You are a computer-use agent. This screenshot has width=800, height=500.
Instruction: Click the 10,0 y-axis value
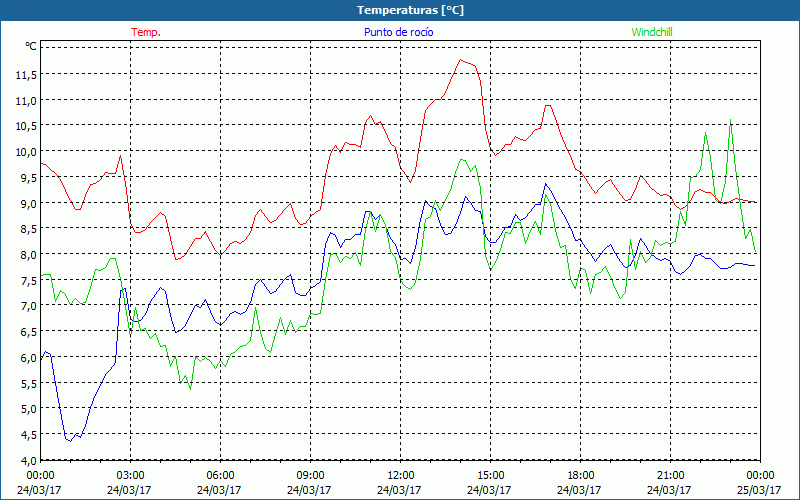coord(26,152)
